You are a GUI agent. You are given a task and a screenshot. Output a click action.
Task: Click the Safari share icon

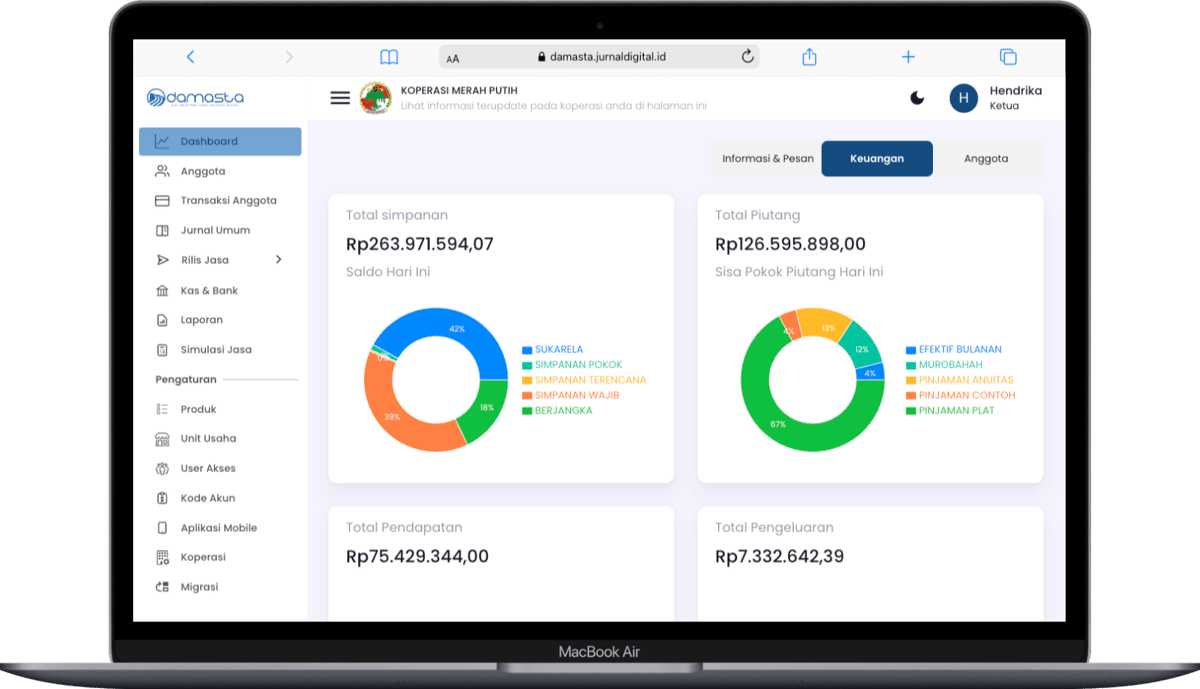pos(809,57)
